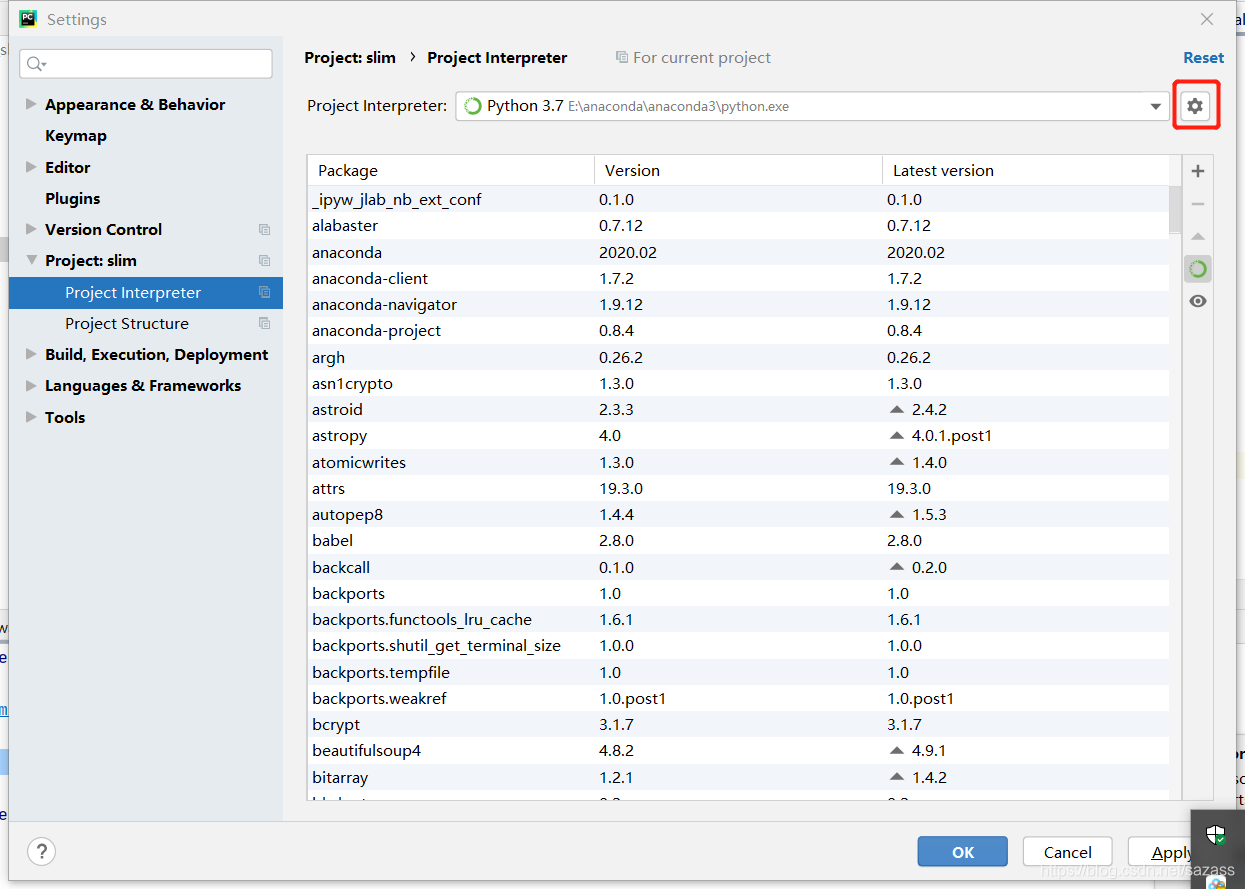Screen dimensions: 1245x889
Task: Click the PyCharm logo in title bar
Action: [28, 19]
